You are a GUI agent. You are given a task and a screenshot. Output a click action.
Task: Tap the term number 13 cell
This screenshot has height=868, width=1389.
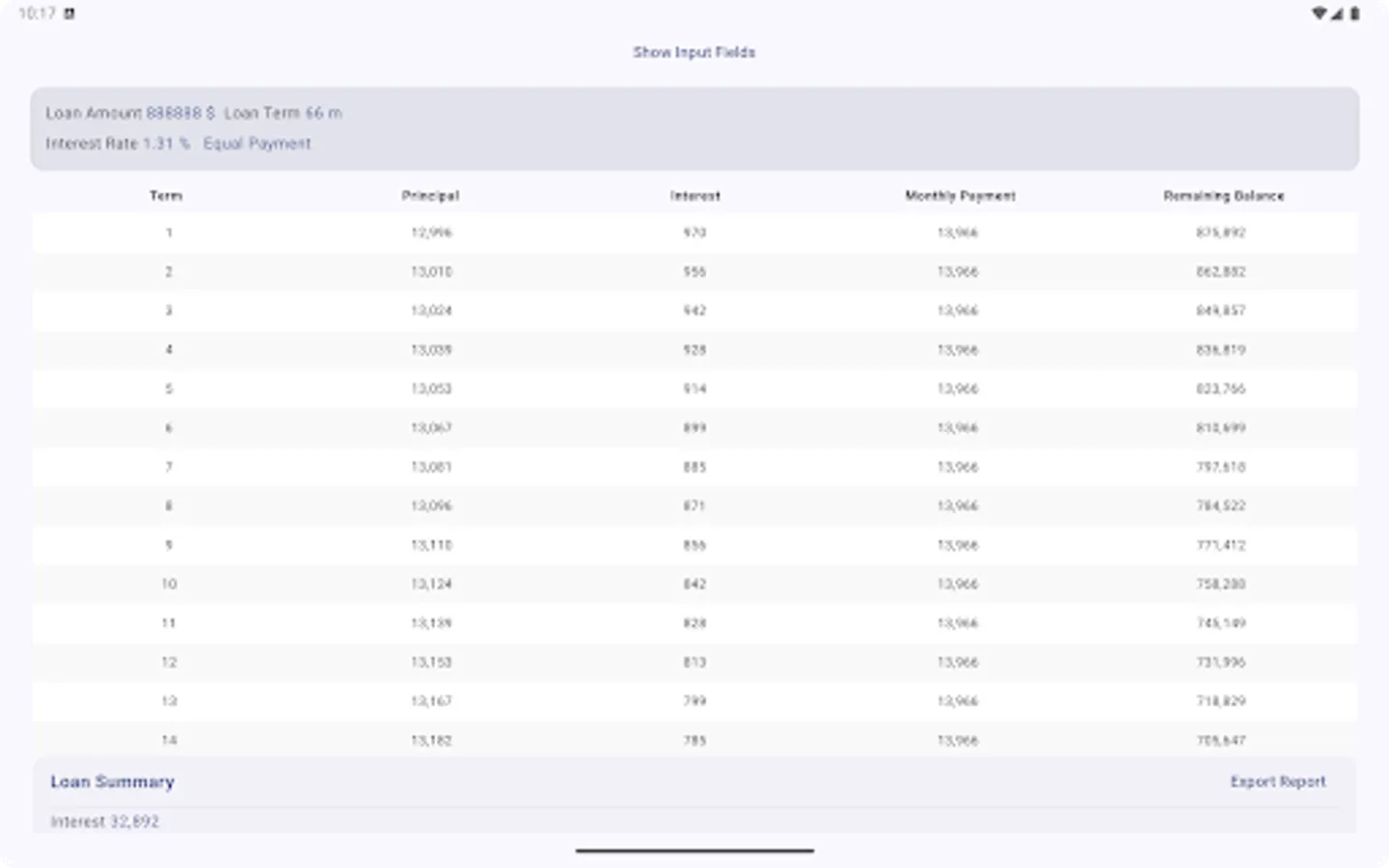point(169,701)
